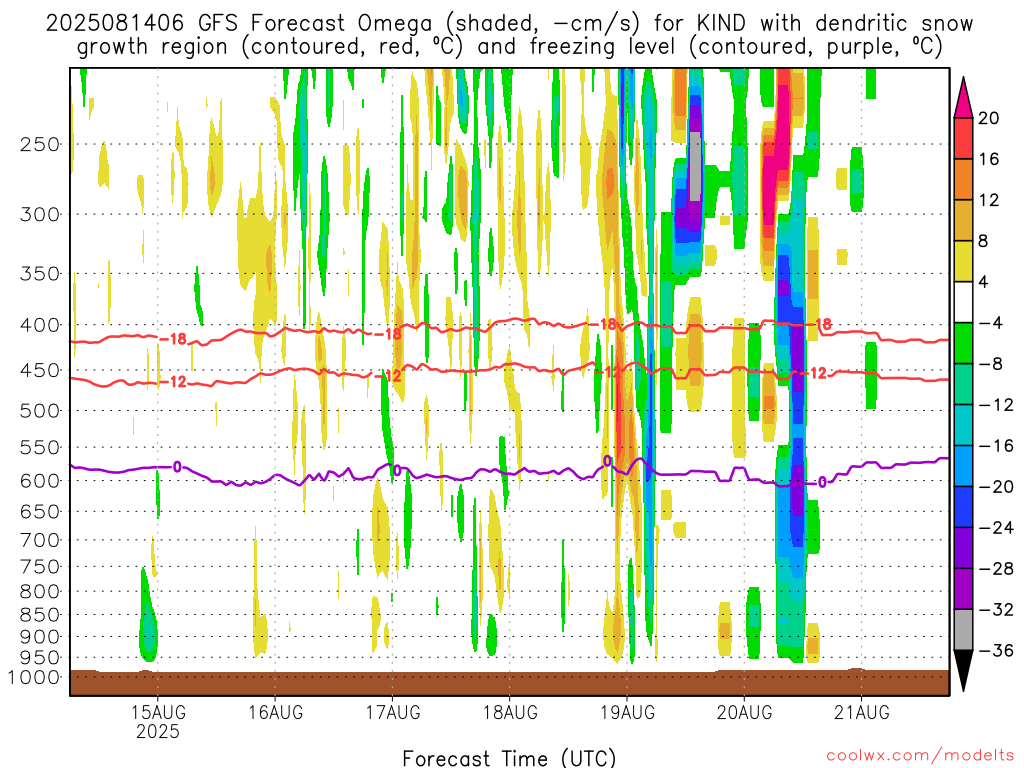
Task: Click the Forecast Time (UTC) axis title
Action: tap(509, 758)
